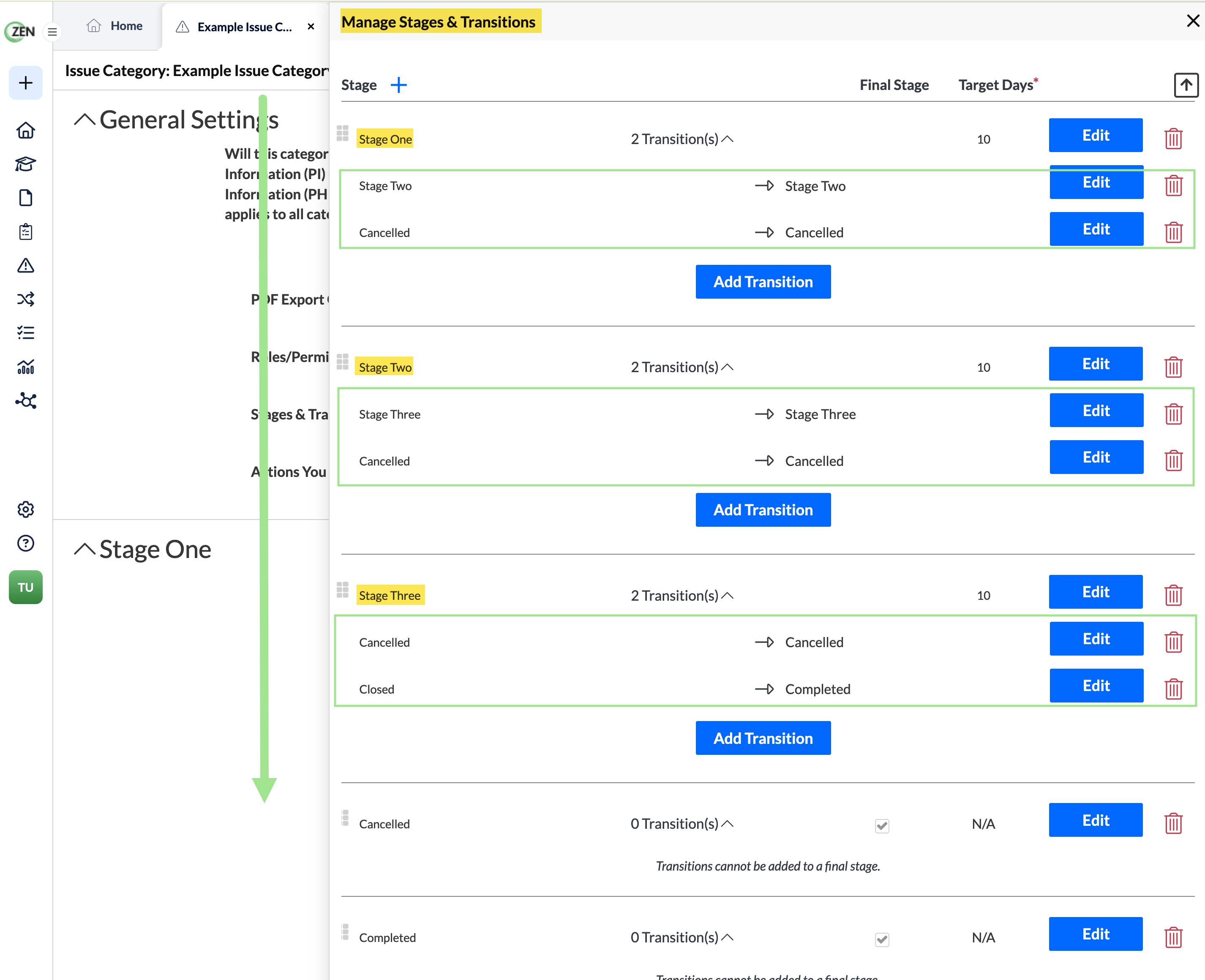Select the Example Issue C... tab

245,27
